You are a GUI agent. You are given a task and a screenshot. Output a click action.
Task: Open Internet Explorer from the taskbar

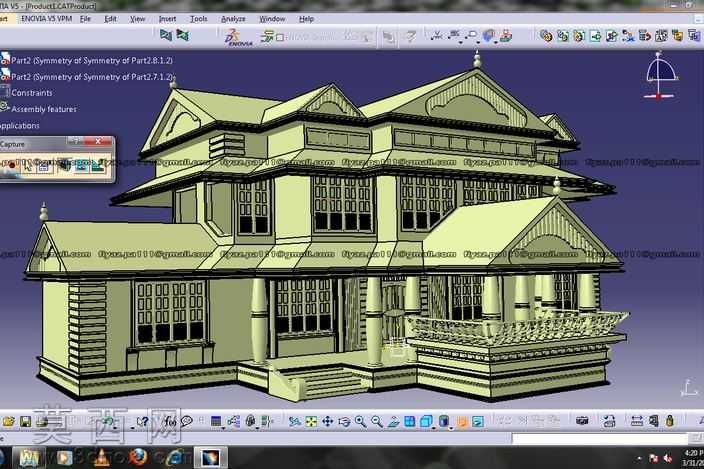pyautogui.click(x=174, y=457)
